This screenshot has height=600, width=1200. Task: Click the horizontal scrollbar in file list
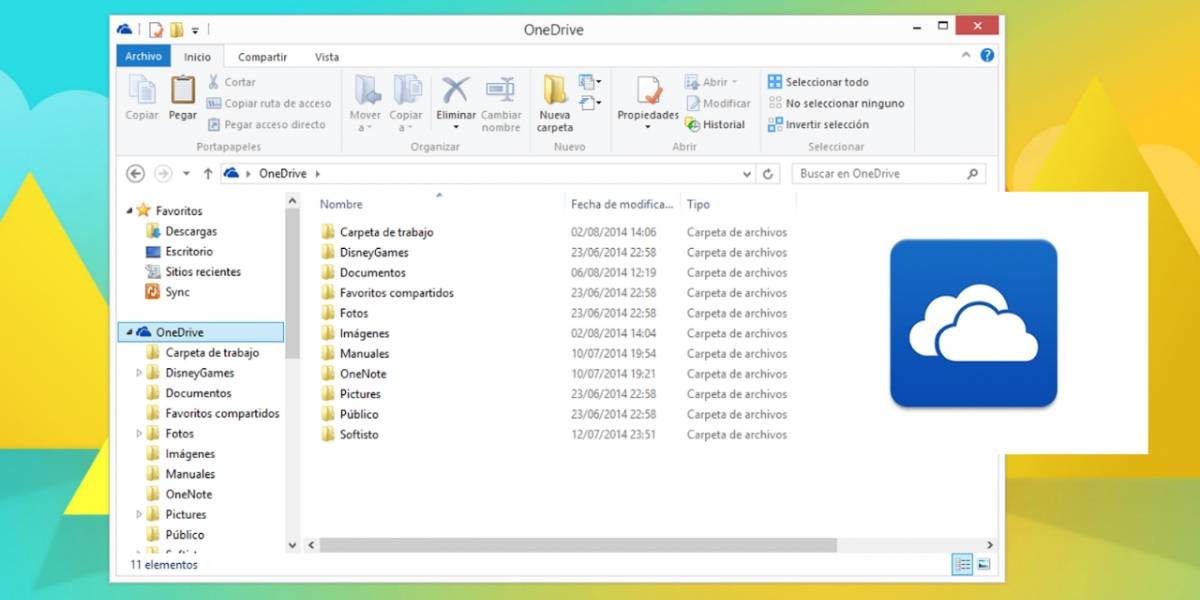click(578, 545)
